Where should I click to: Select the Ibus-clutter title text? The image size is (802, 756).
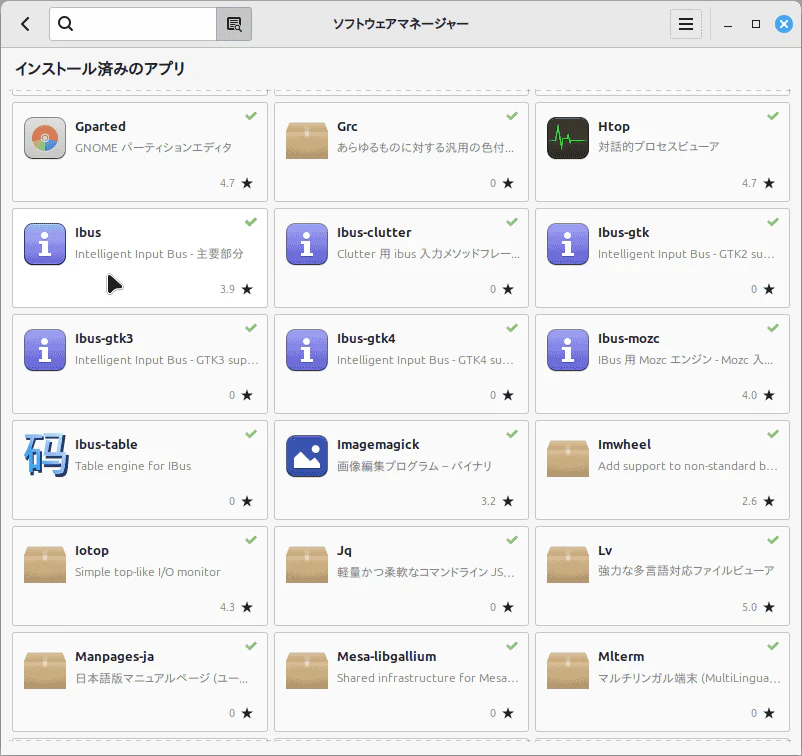pyautogui.click(x=374, y=232)
